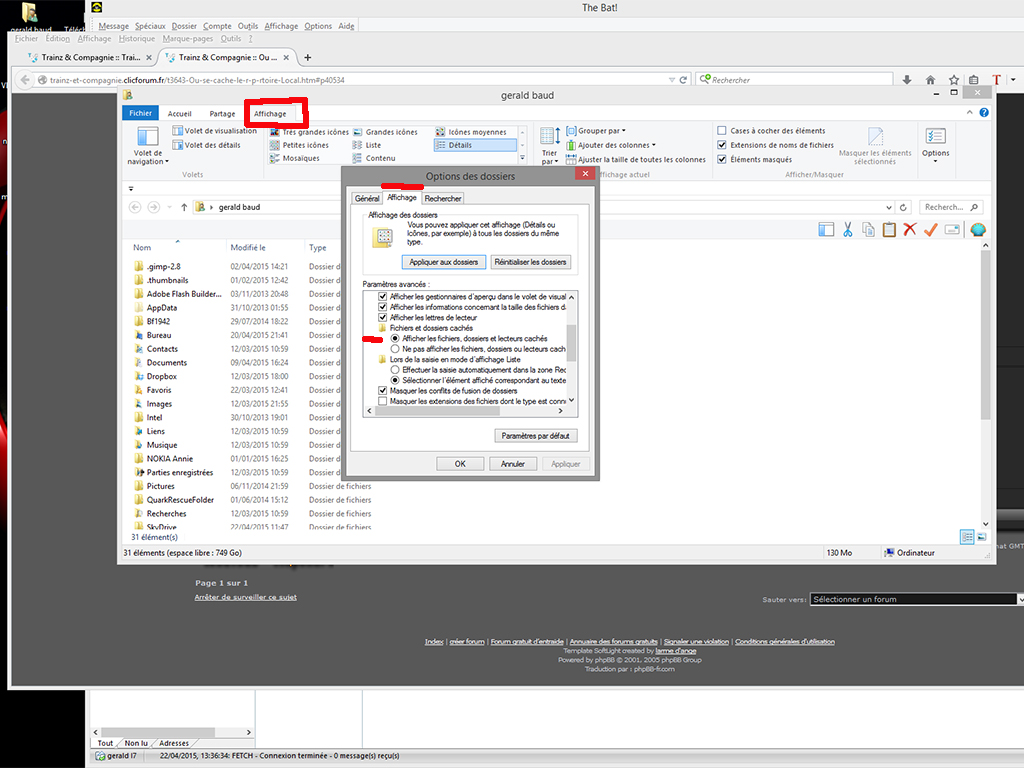1024x768 pixels.
Task: Select Détails layout option
Action: pos(475,145)
